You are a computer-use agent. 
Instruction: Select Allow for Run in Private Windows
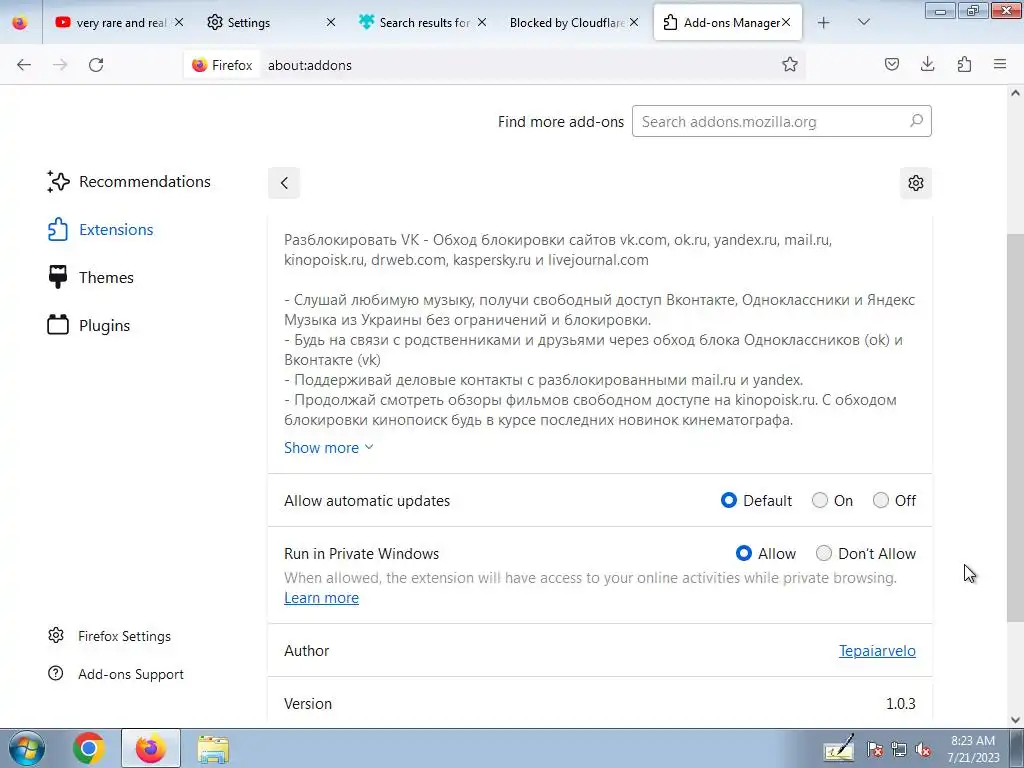pos(744,553)
